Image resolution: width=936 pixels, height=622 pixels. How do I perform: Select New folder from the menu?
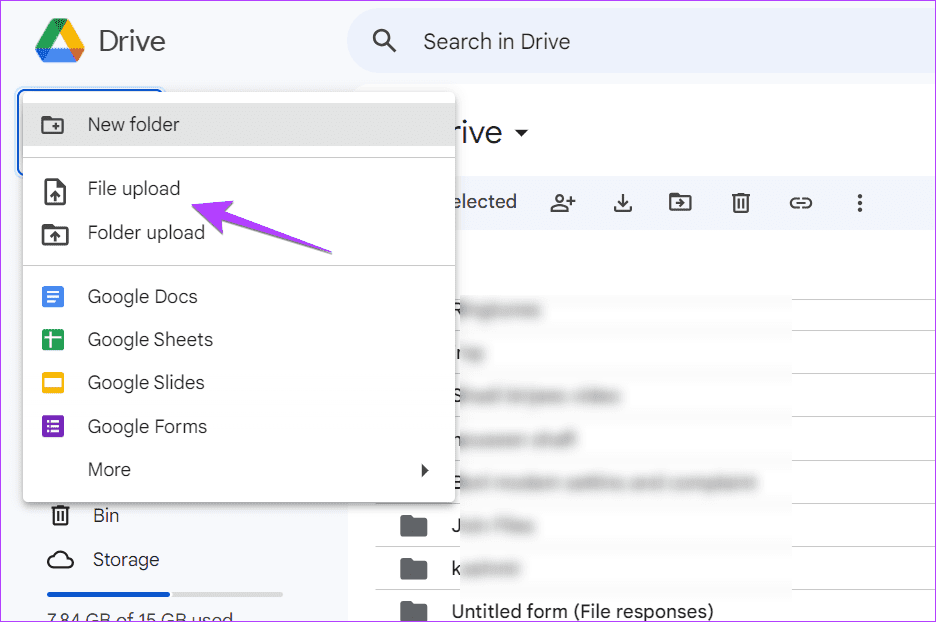tap(134, 124)
